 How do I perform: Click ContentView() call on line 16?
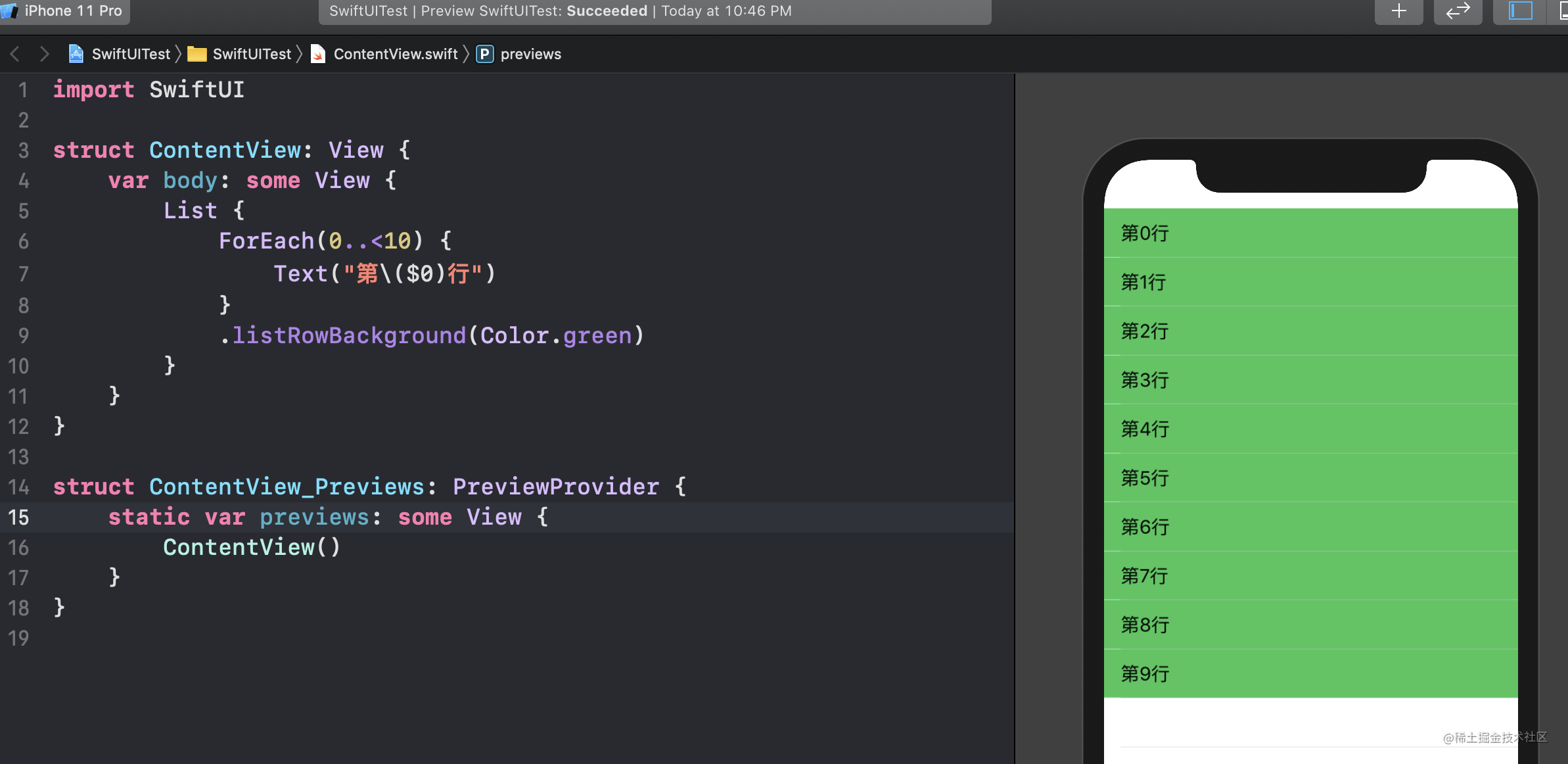252,547
